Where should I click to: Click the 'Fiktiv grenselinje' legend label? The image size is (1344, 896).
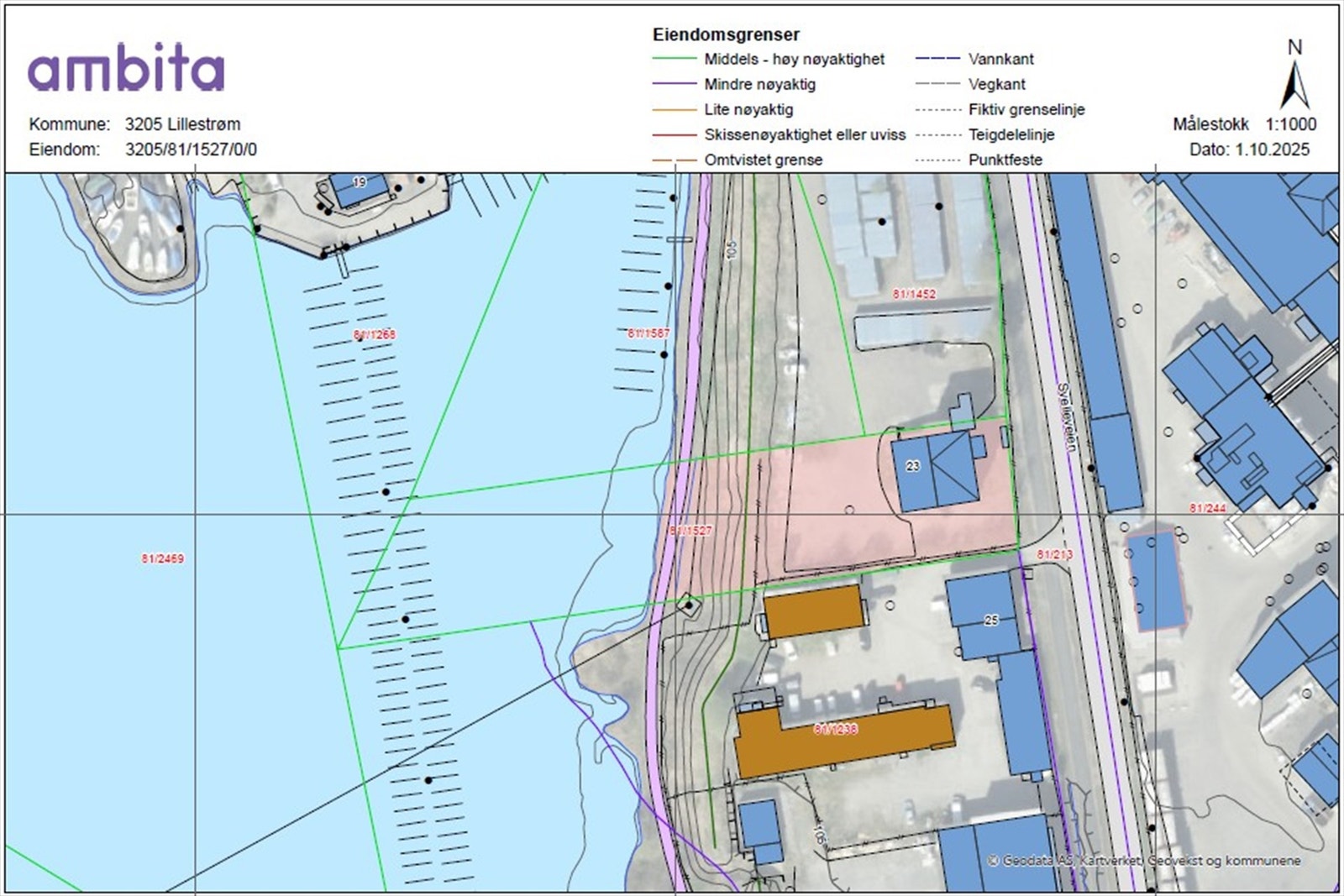pyautogui.click(x=1026, y=109)
